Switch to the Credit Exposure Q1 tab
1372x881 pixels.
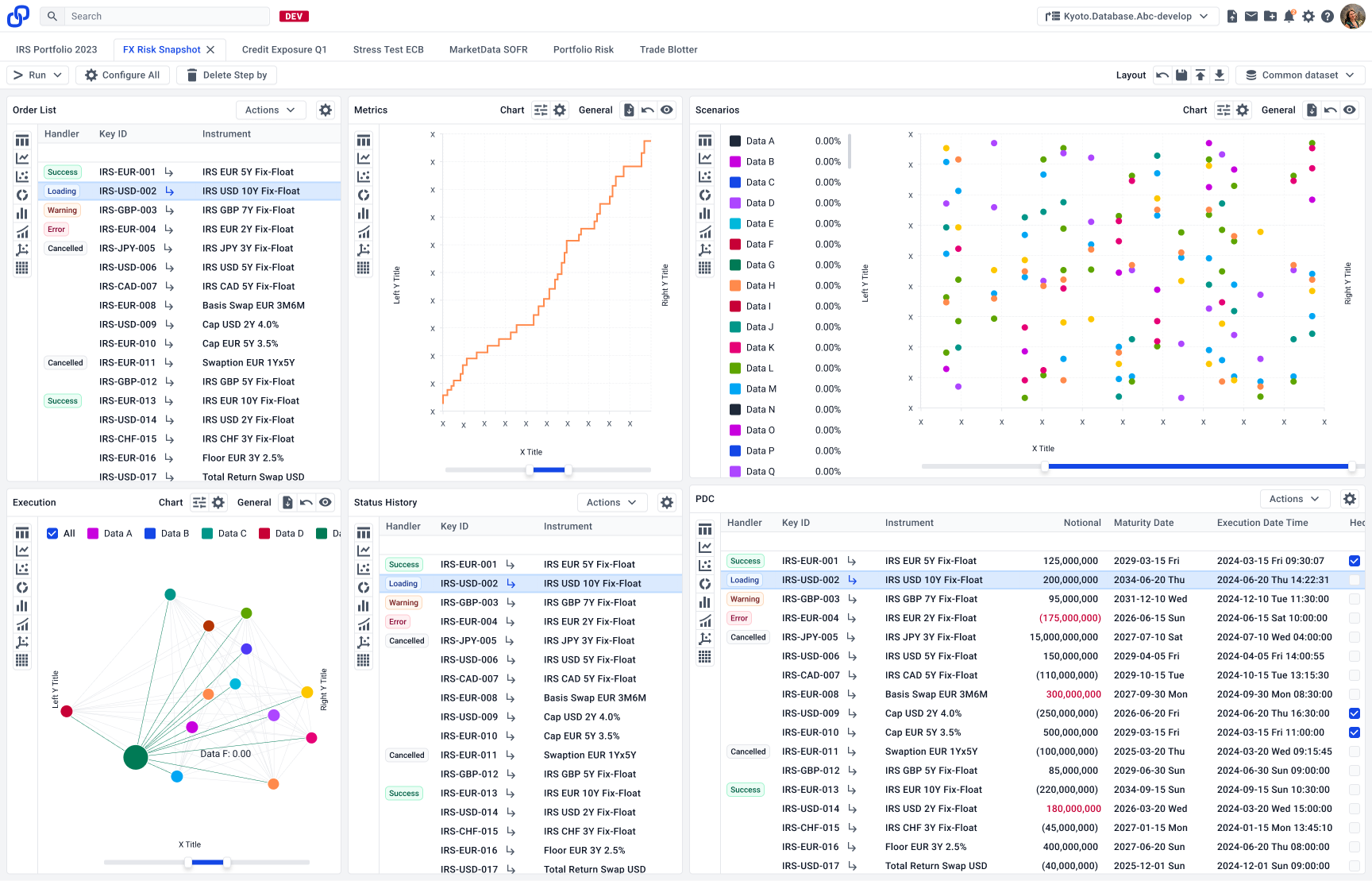284,49
